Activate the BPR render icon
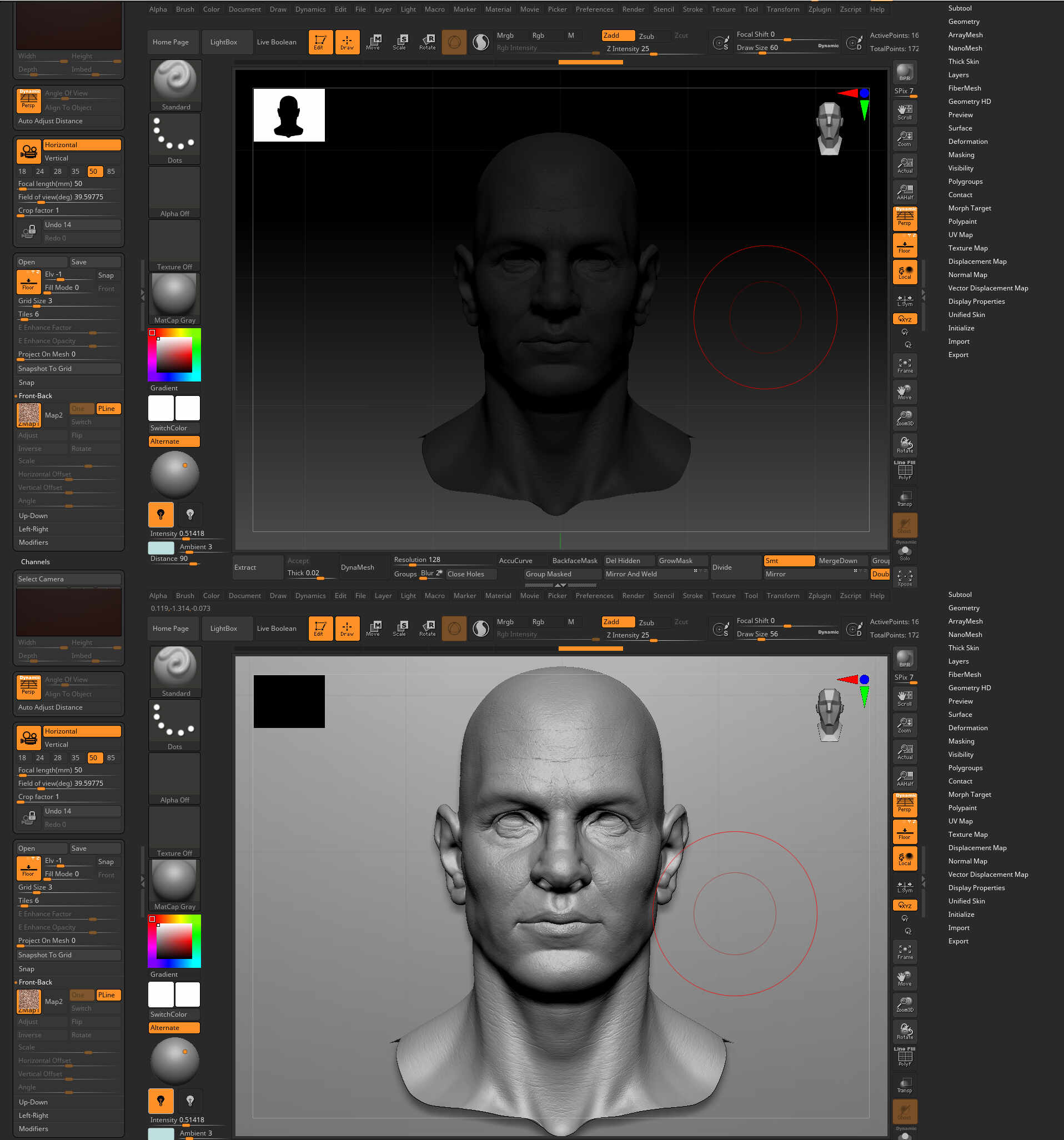Viewport: 1064px width, 1140px height. [905, 72]
